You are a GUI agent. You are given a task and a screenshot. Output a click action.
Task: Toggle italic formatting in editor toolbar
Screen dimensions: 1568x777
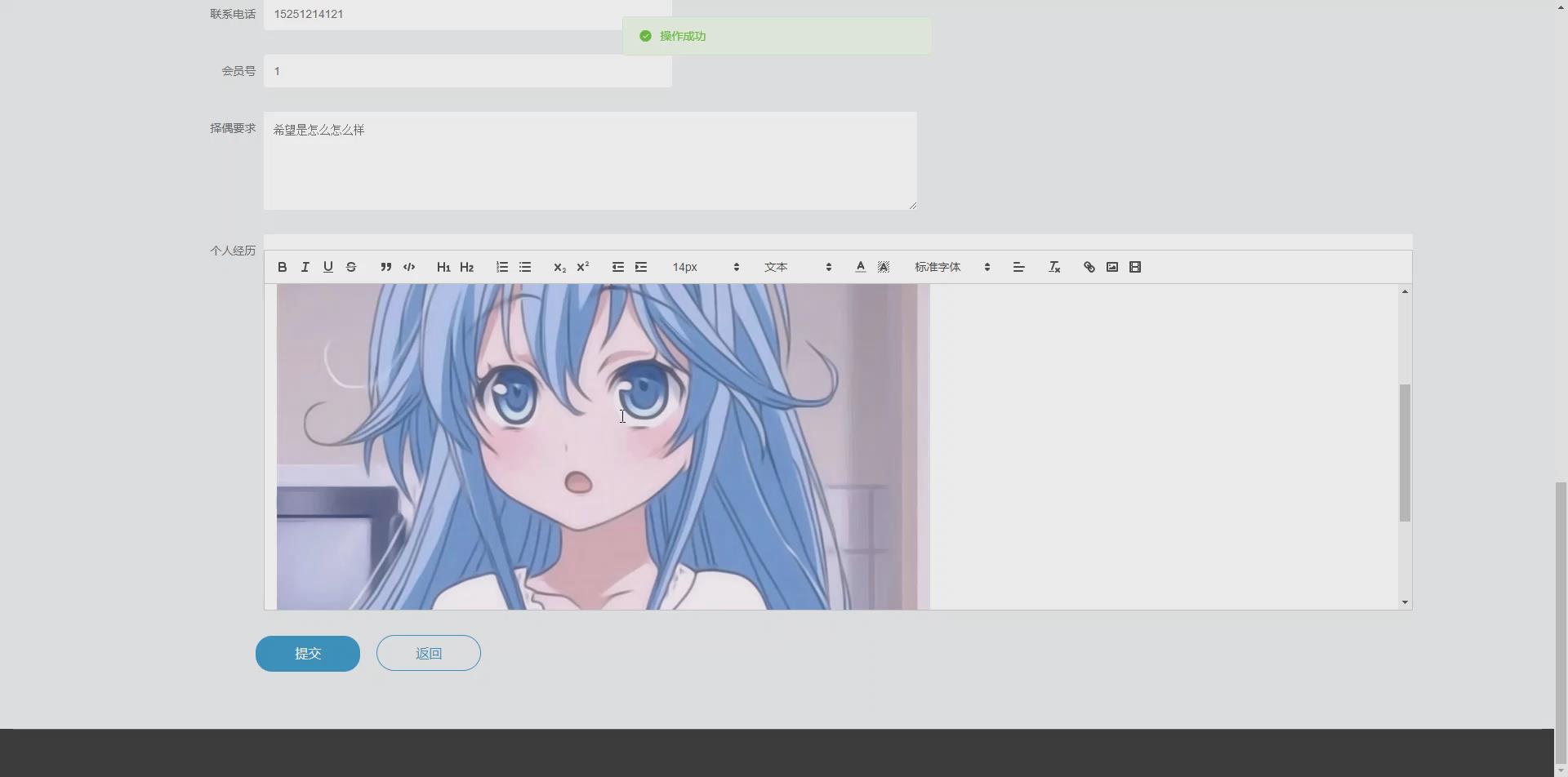click(305, 267)
